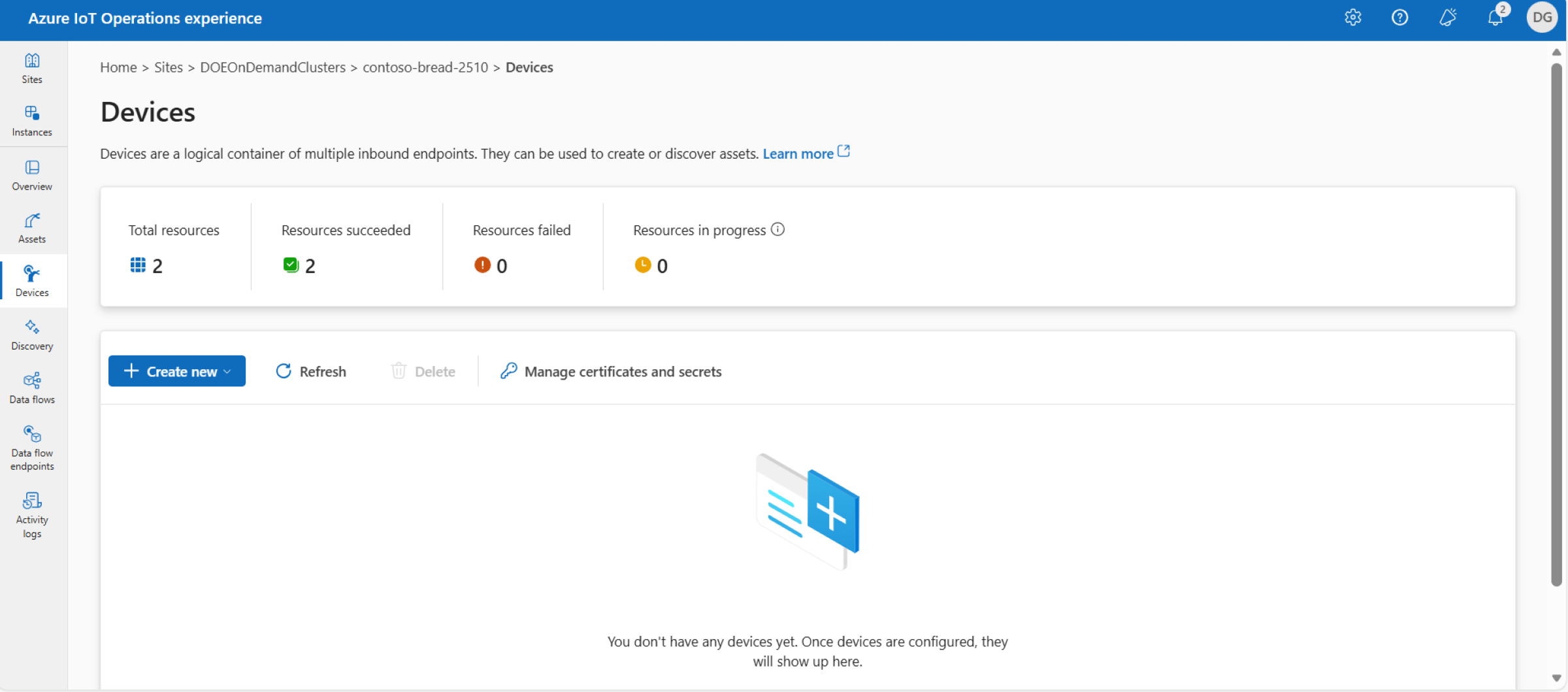Click the Refresh button
The width and height of the screenshot is (1568, 692).
pyautogui.click(x=311, y=371)
